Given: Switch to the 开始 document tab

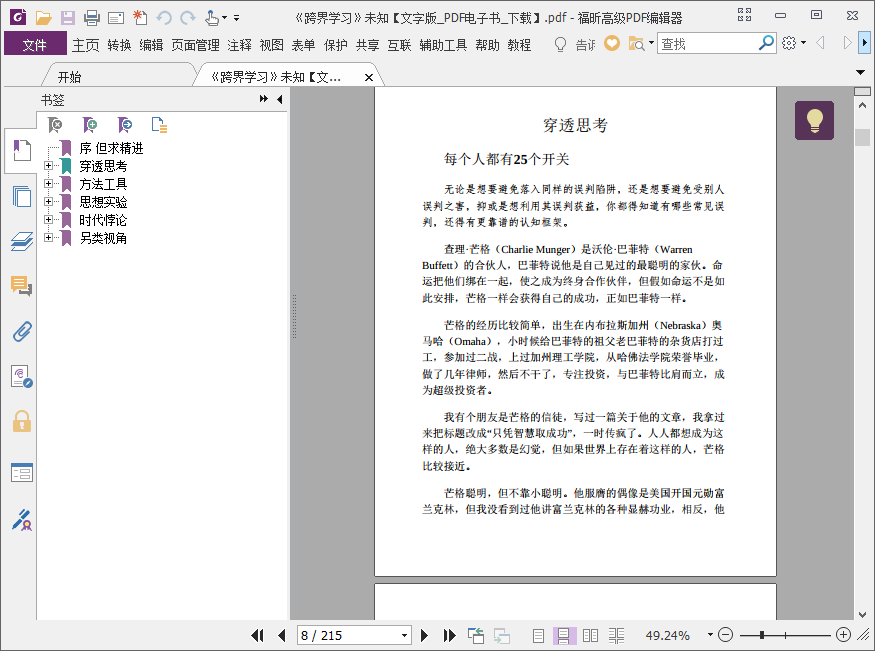Looking at the screenshot, I should point(69,77).
